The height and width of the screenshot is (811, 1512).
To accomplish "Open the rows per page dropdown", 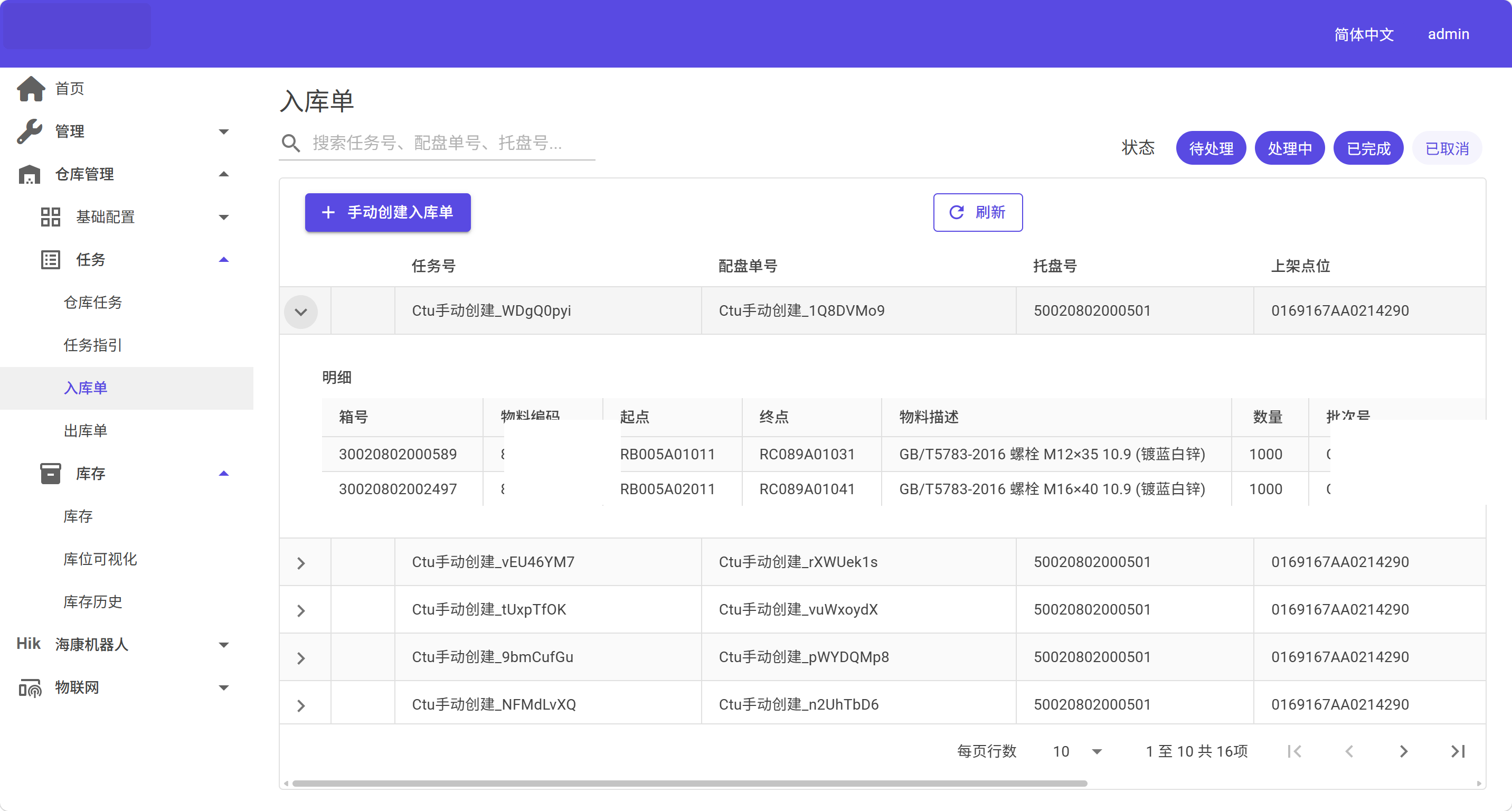I will [1077, 751].
